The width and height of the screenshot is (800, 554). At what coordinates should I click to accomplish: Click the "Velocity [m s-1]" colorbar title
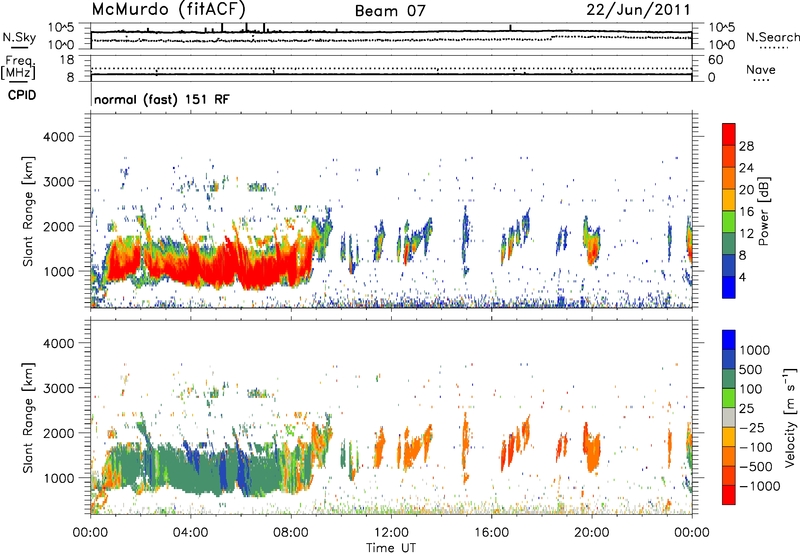click(x=790, y=417)
